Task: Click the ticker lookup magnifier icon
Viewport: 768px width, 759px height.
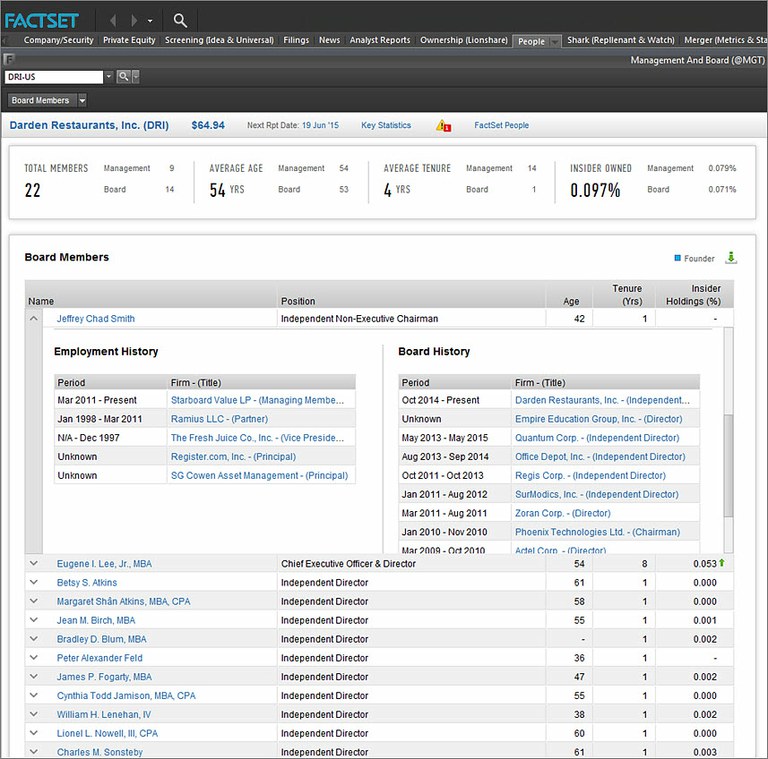Action: pyautogui.click(x=123, y=76)
